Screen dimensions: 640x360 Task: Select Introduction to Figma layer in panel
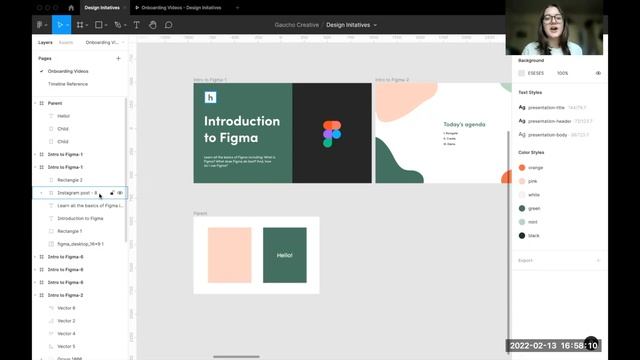pyautogui.click(x=80, y=218)
